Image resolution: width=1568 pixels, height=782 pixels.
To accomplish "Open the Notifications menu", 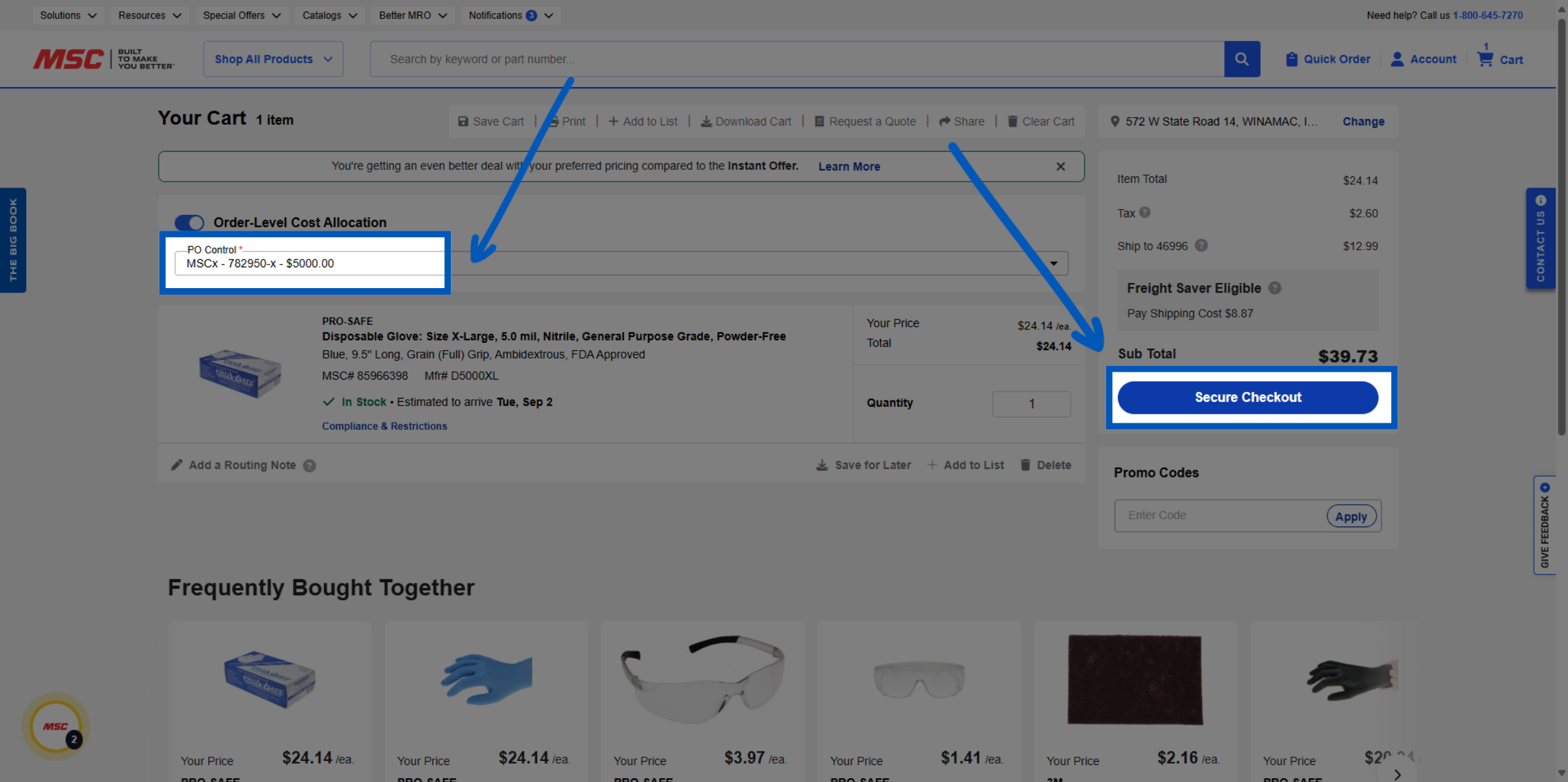I will (x=511, y=15).
